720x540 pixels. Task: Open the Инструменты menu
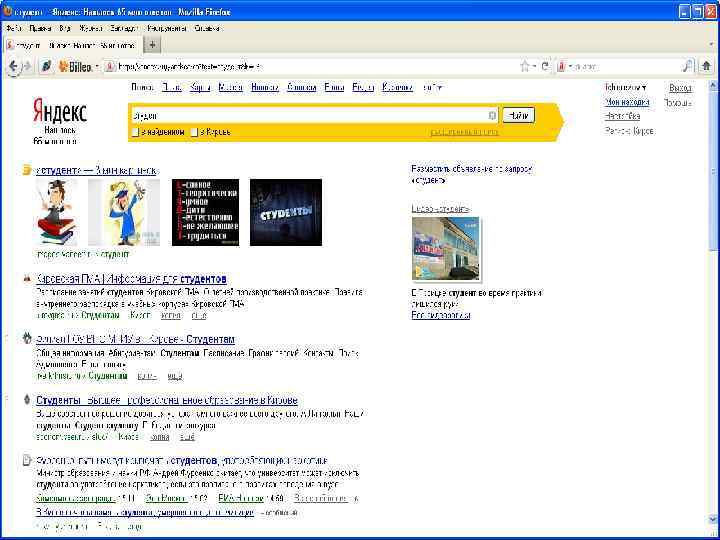(167, 28)
